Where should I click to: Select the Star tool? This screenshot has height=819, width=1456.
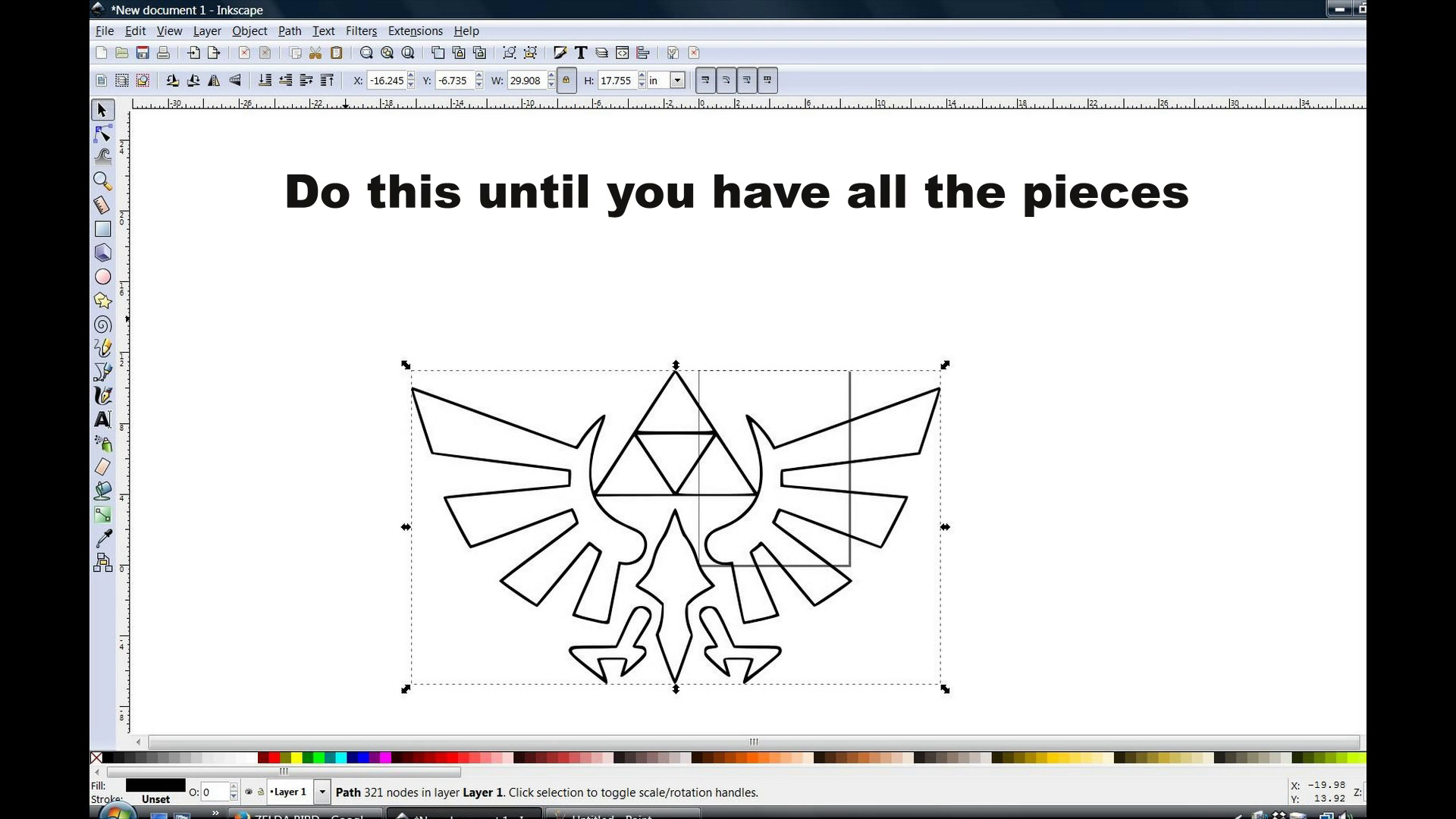[x=102, y=300]
